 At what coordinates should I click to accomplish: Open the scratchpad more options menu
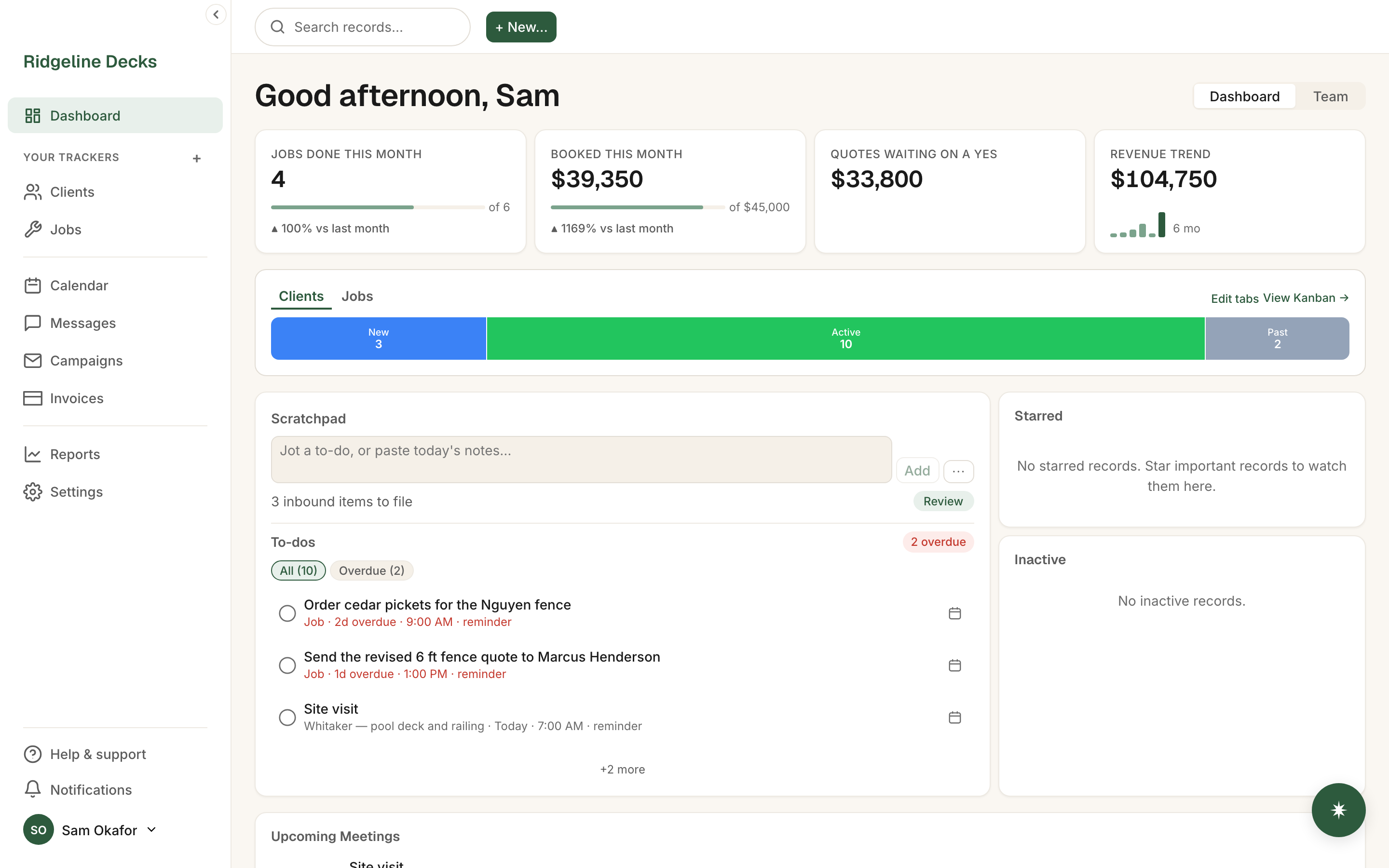point(958,471)
